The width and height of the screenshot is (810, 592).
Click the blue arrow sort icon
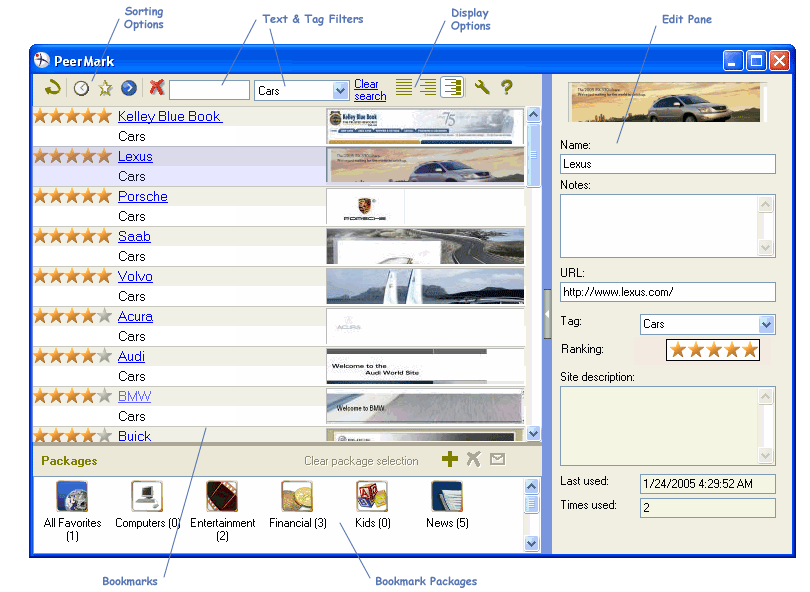(129, 88)
